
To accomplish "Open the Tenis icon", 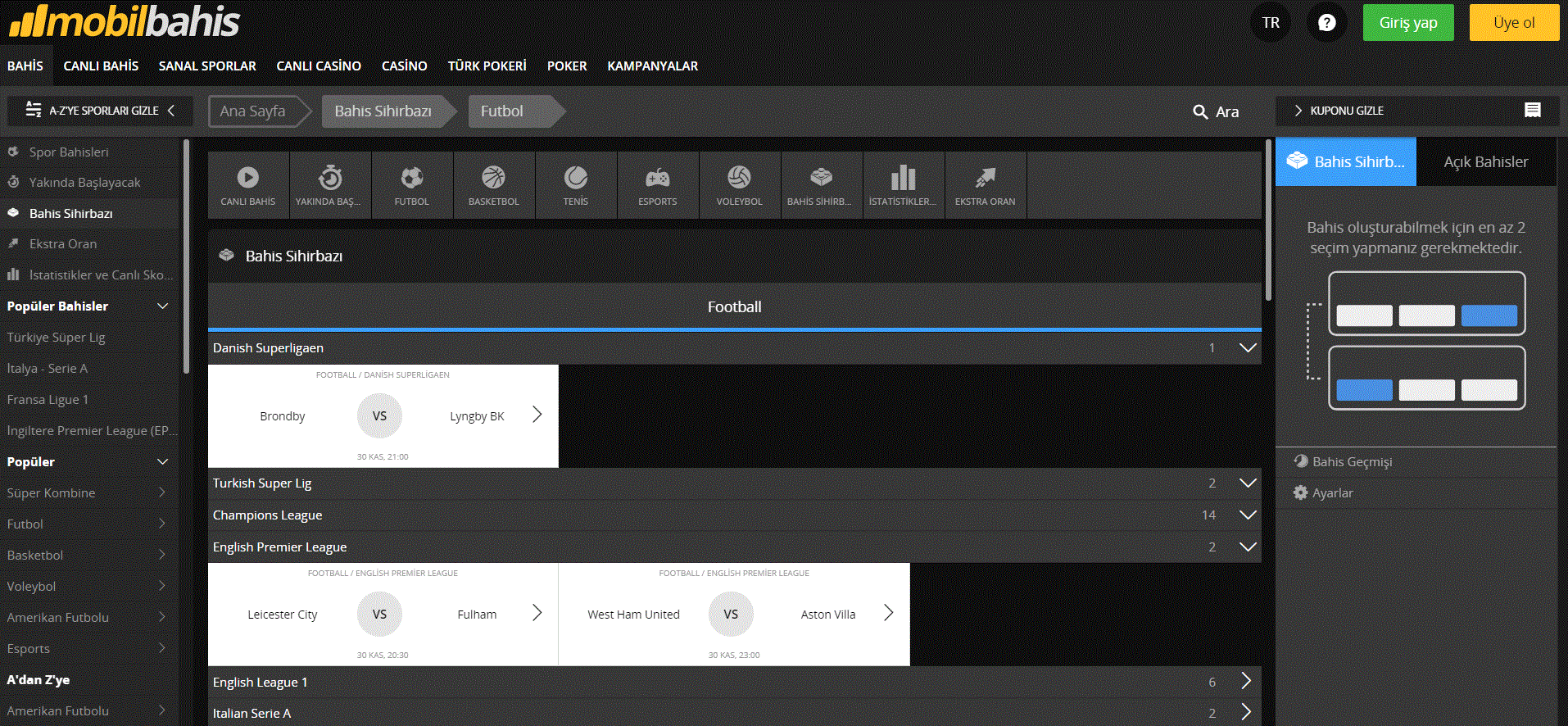I will pyautogui.click(x=576, y=185).
